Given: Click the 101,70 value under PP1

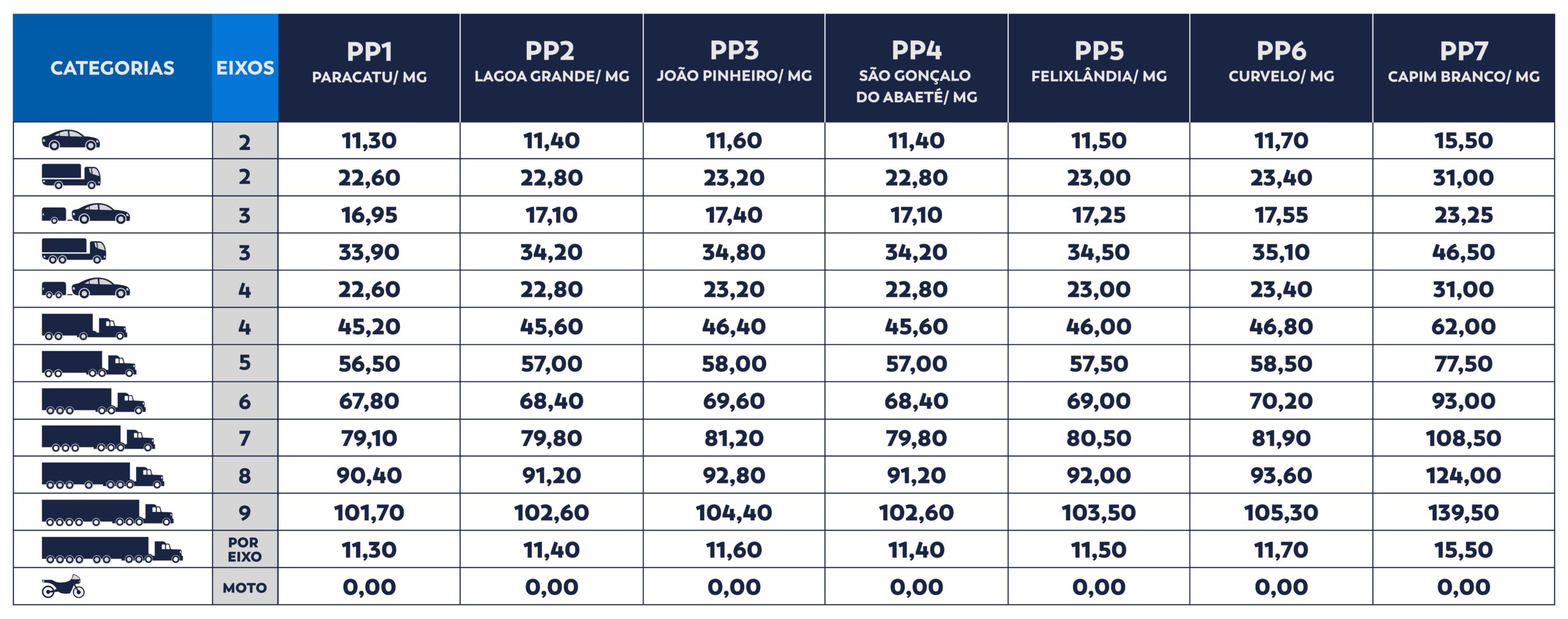Looking at the screenshot, I should (x=369, y=512).
